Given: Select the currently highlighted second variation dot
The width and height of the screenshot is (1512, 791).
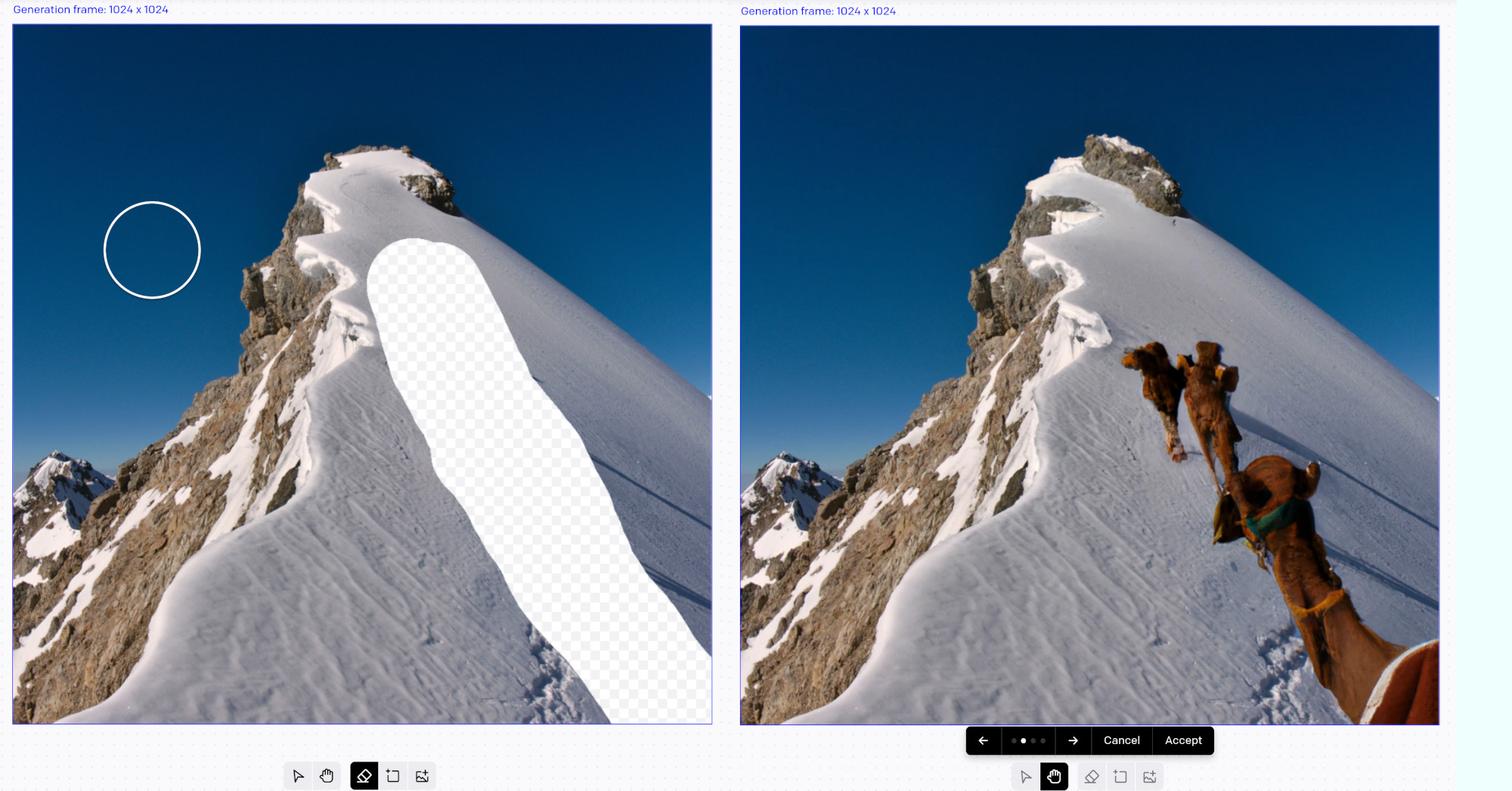Looking at the screenshot, I should [x=1024, y=740].
